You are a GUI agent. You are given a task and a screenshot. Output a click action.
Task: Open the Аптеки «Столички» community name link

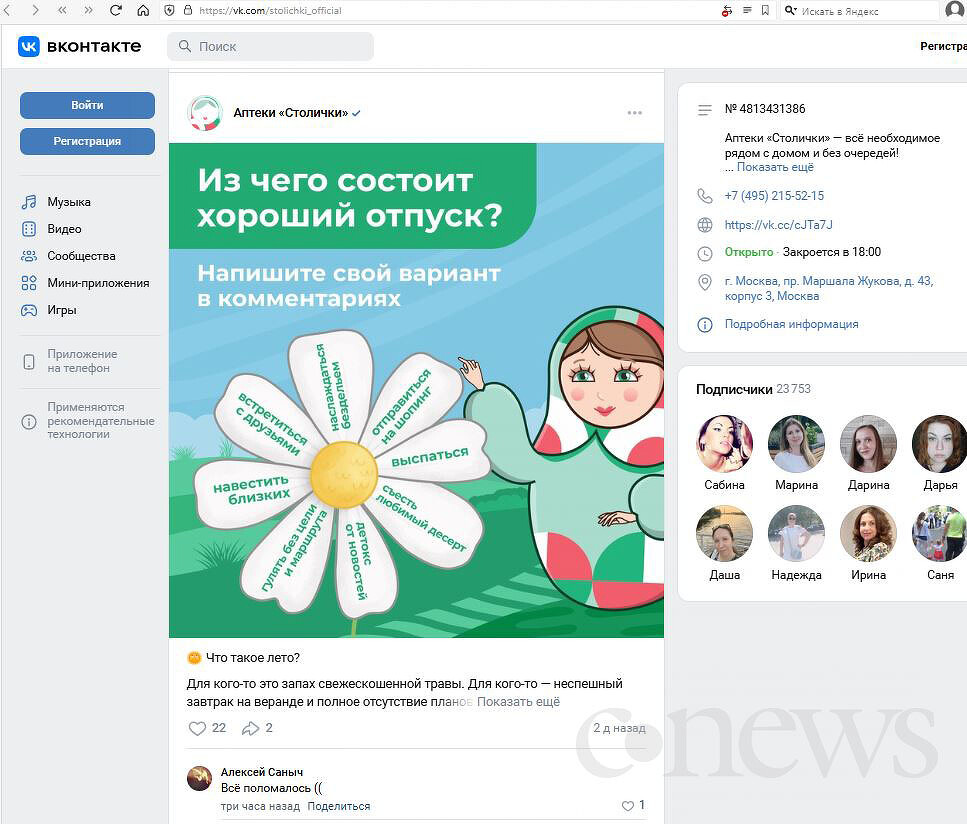[290, 113]
